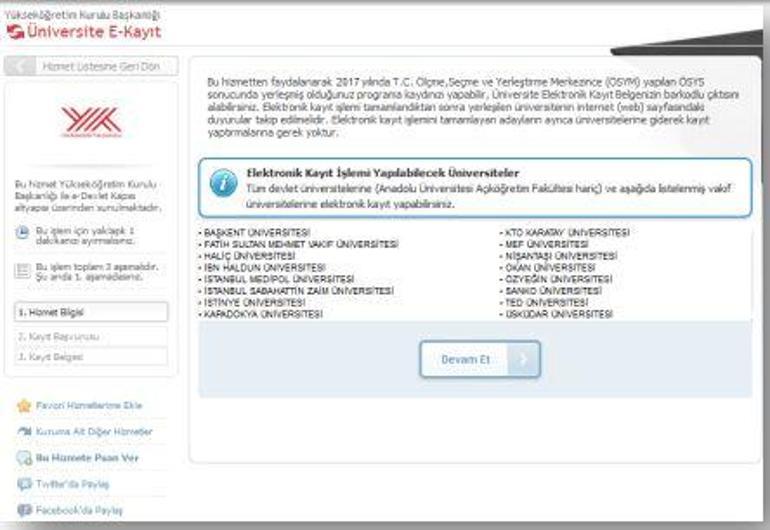
Task: Click the Üniversite E-Kayıt page title
Action: 93,33
